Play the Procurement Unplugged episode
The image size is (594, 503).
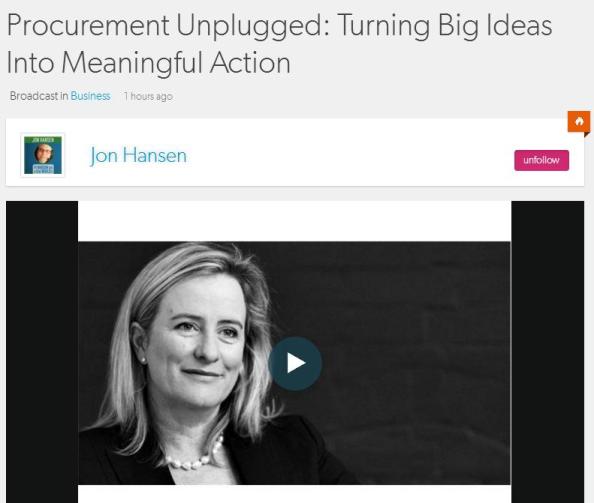pos(295,363)
